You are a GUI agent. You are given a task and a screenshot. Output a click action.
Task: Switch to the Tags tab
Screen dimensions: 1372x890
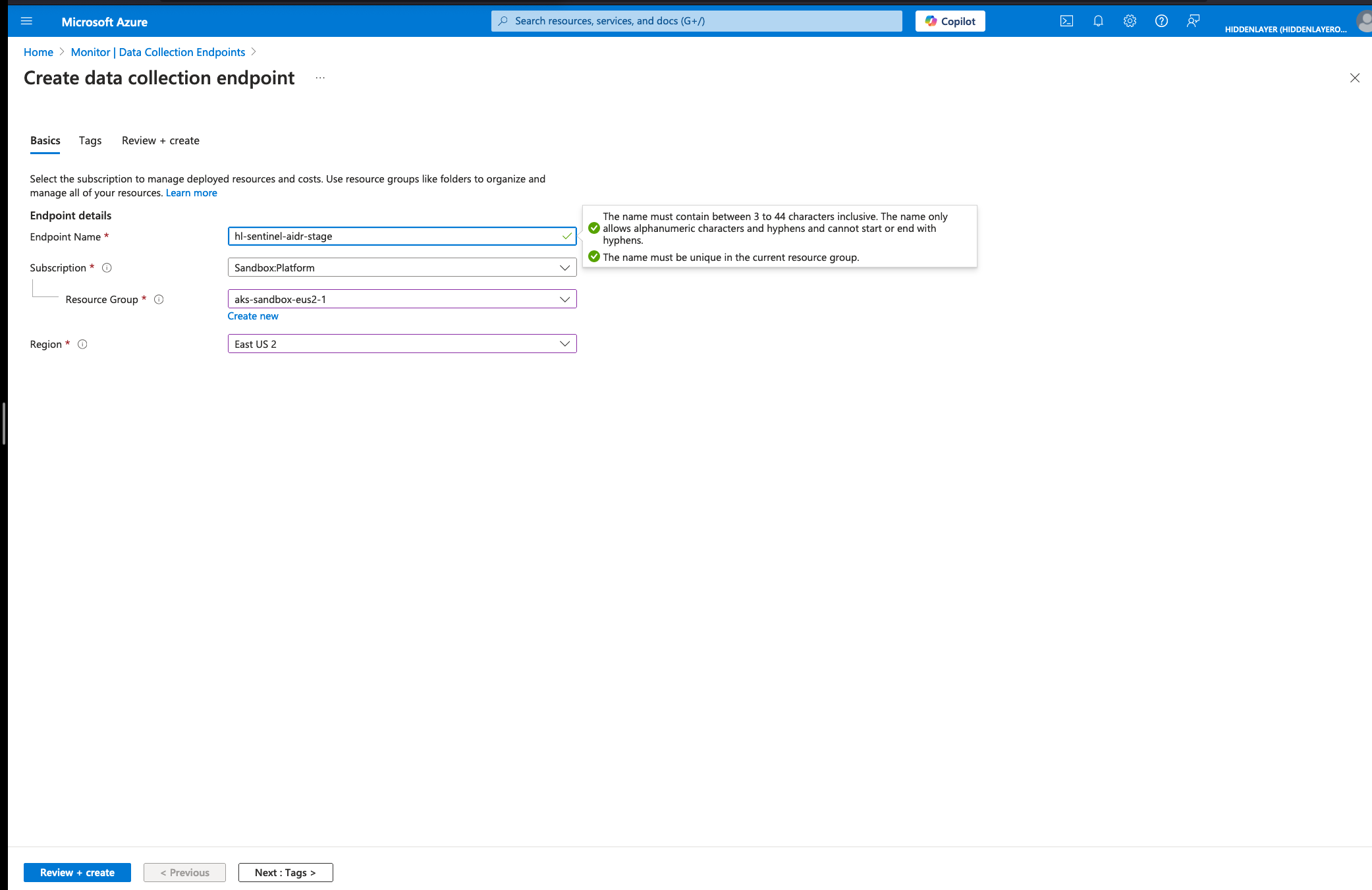click(x=90, y=140)
